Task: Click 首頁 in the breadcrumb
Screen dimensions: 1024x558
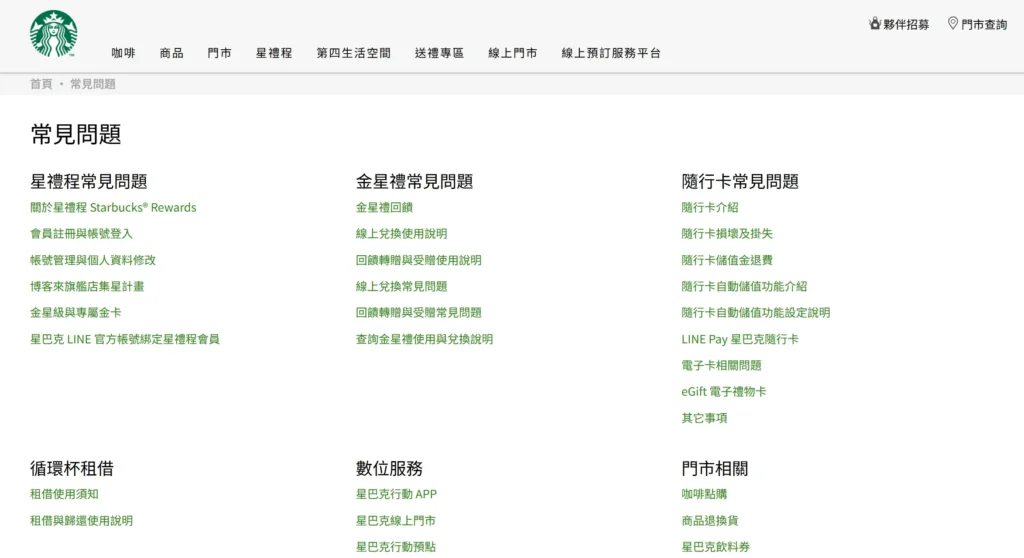Action: click(41, 84)
